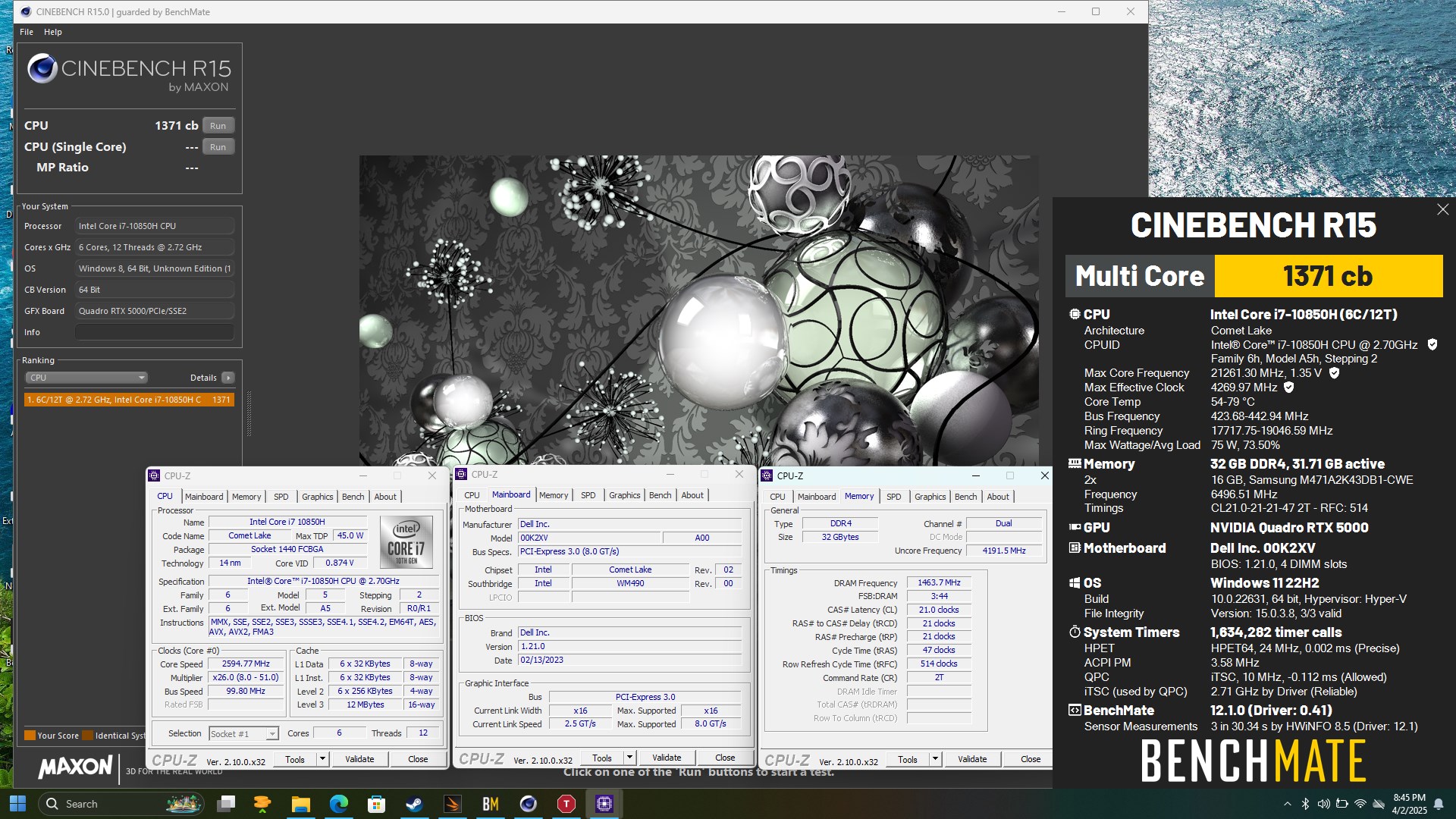This screenshot has height=819, width=1456.
Task: Click the 1371 cb Multi Core score
Action: (1328, 276)
